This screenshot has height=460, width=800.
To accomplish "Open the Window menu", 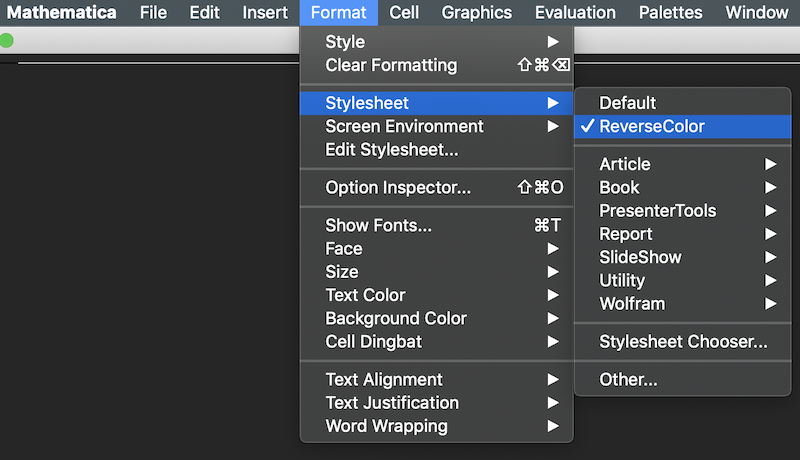I will pos(757,12).
